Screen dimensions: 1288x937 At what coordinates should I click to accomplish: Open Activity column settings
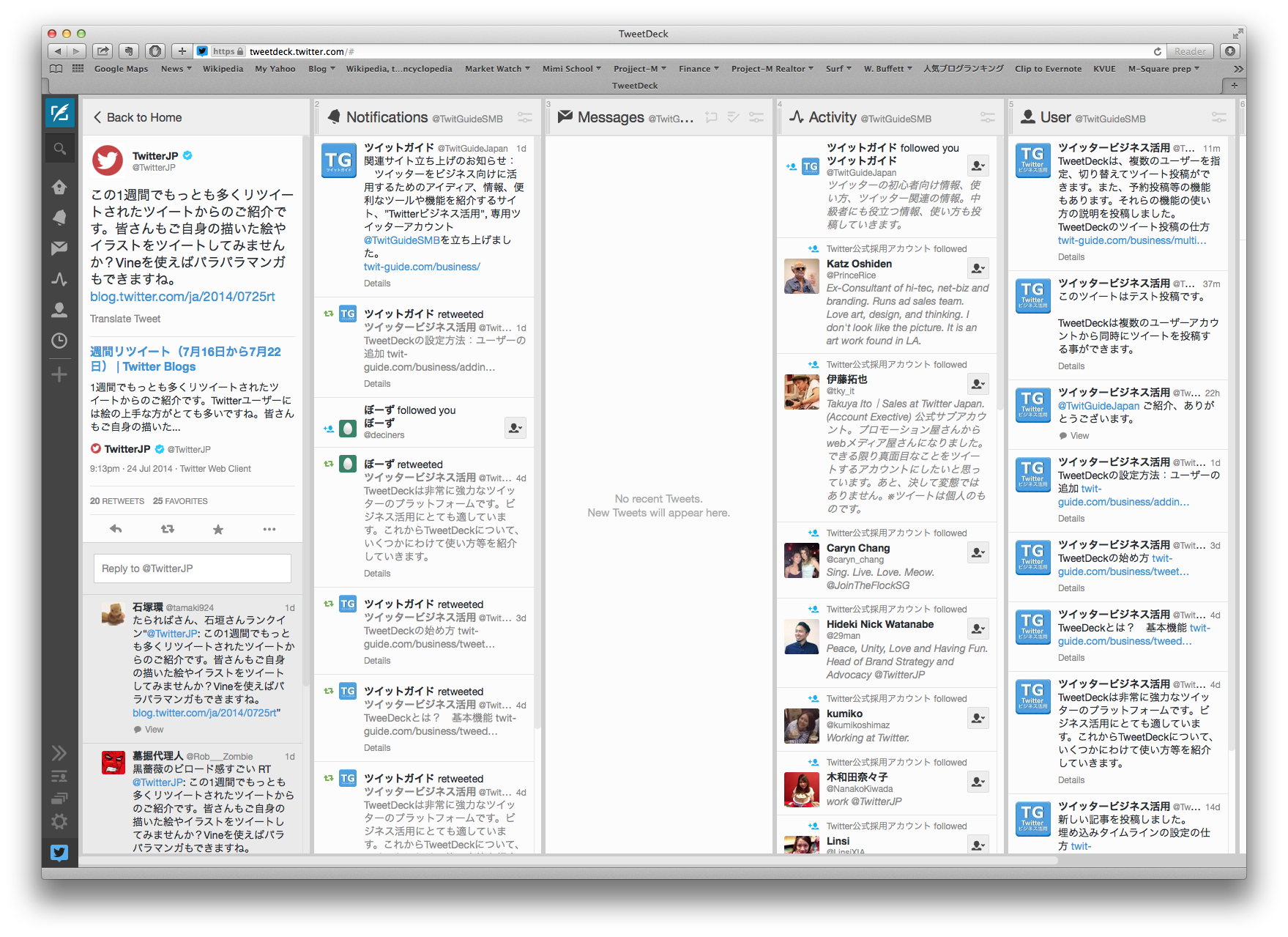tap(988, 117)
